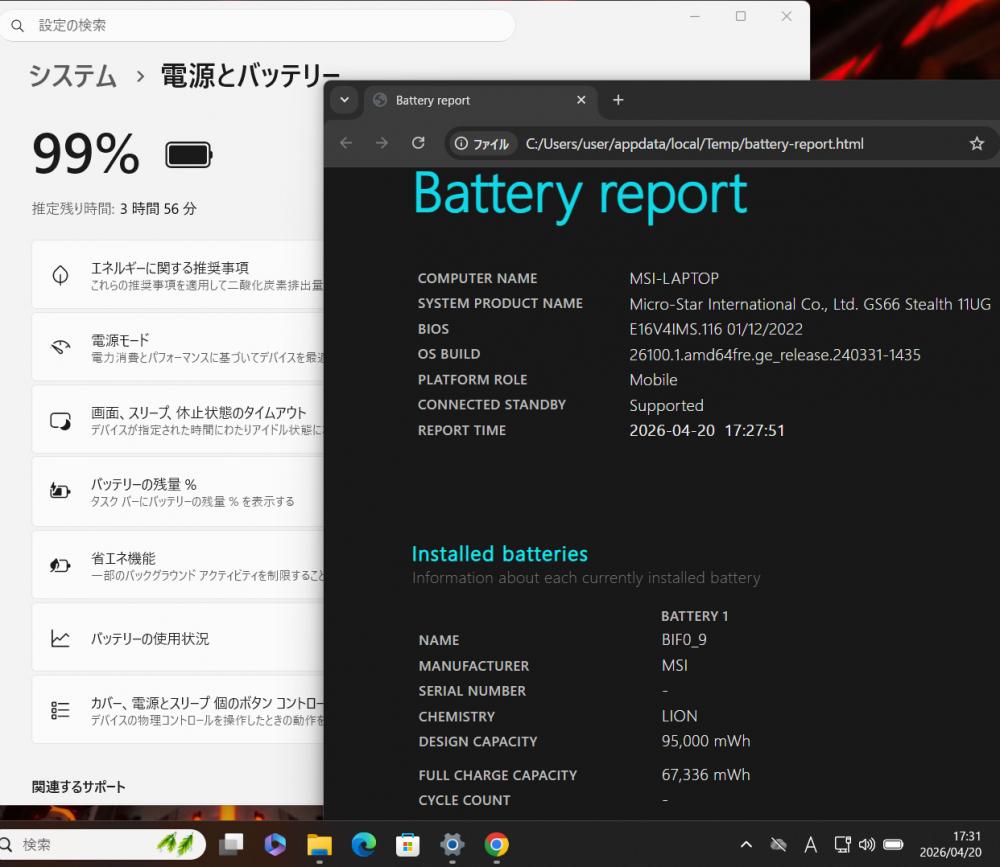Viewport: 1000px width, 867px height.
Task: Click the browser back arrow
Action: 346,143
